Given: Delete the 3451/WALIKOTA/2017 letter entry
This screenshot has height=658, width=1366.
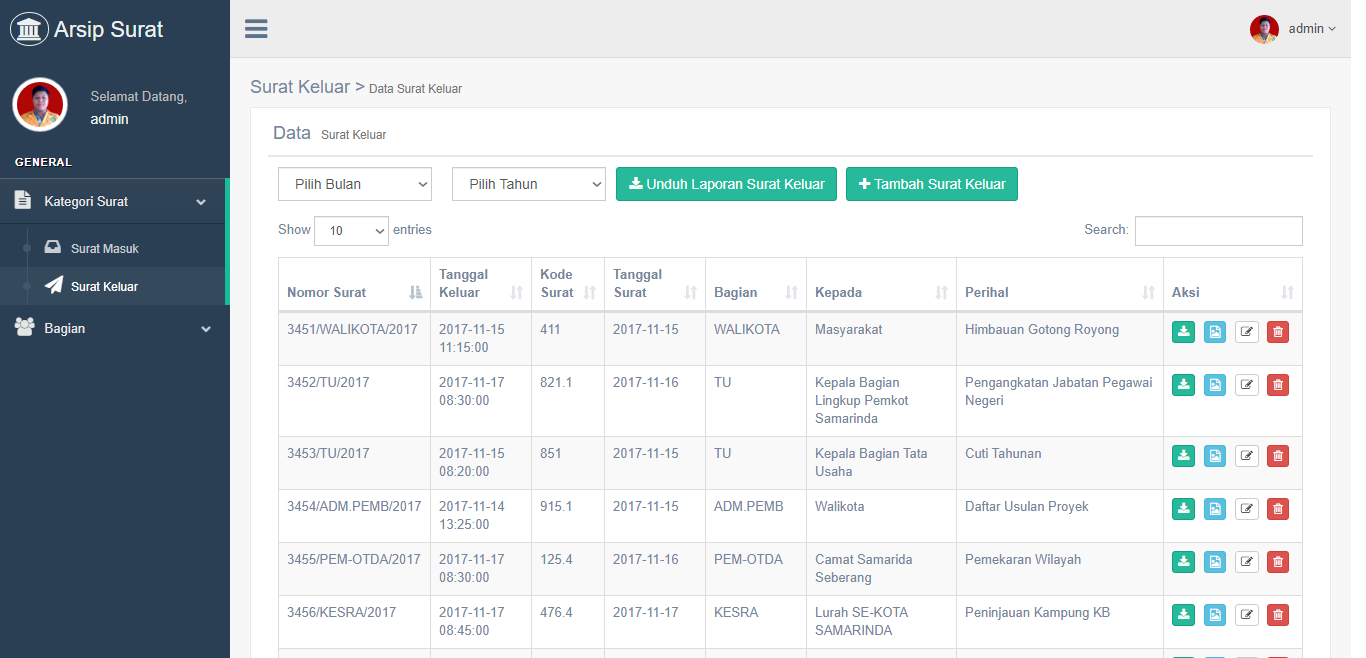Looking at the screenshot, I should [x=1277, y=332].
